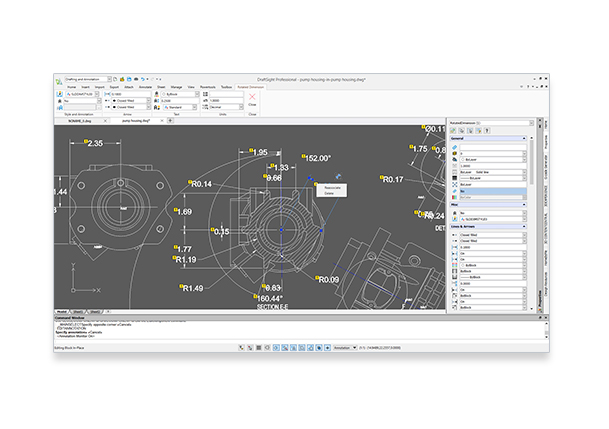Toggle the seventh highlighted status bar button

click(x=293, y=347)
